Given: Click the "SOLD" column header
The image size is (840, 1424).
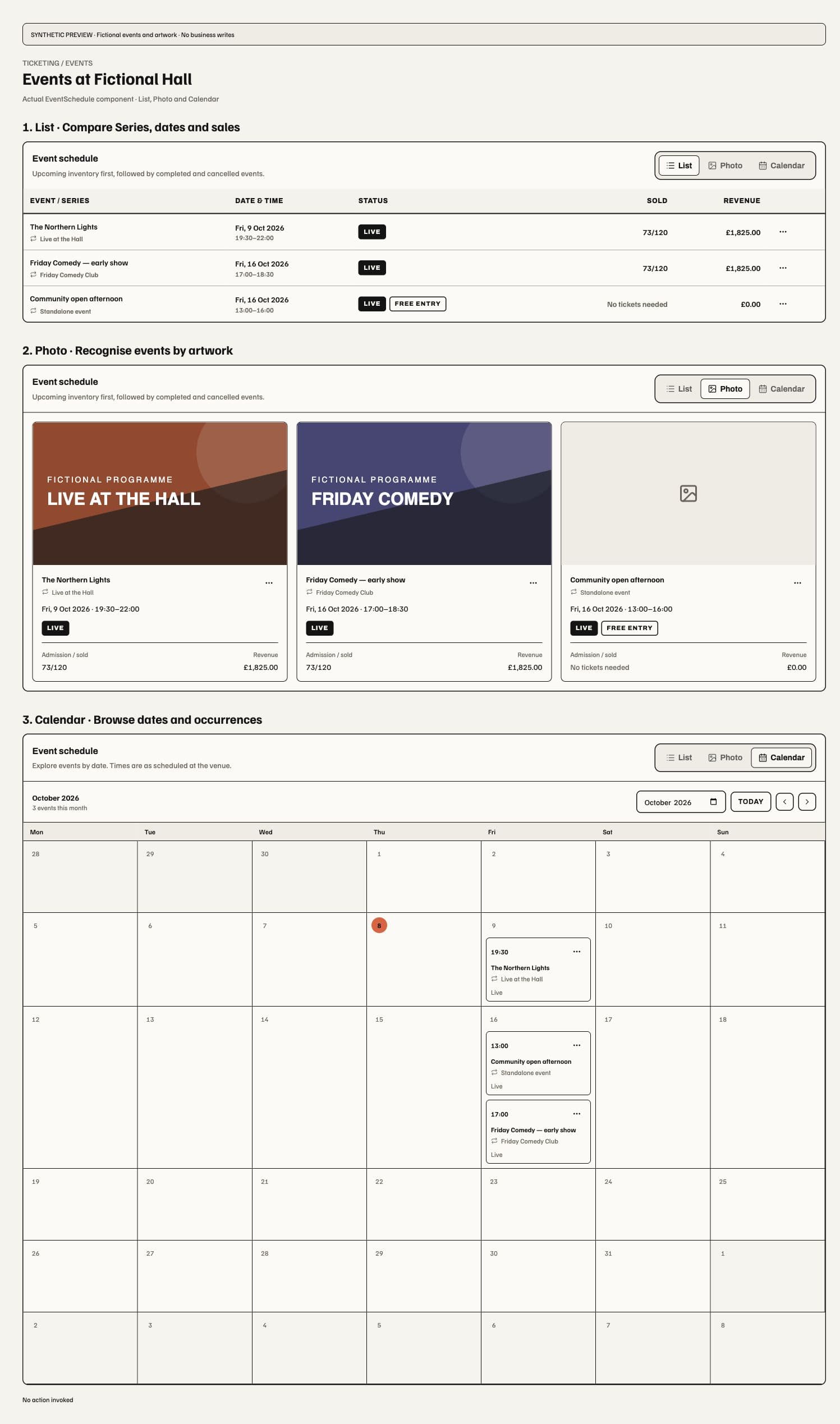Looking at the screenshot, I should pyautogui.click(x=657, y=200).
